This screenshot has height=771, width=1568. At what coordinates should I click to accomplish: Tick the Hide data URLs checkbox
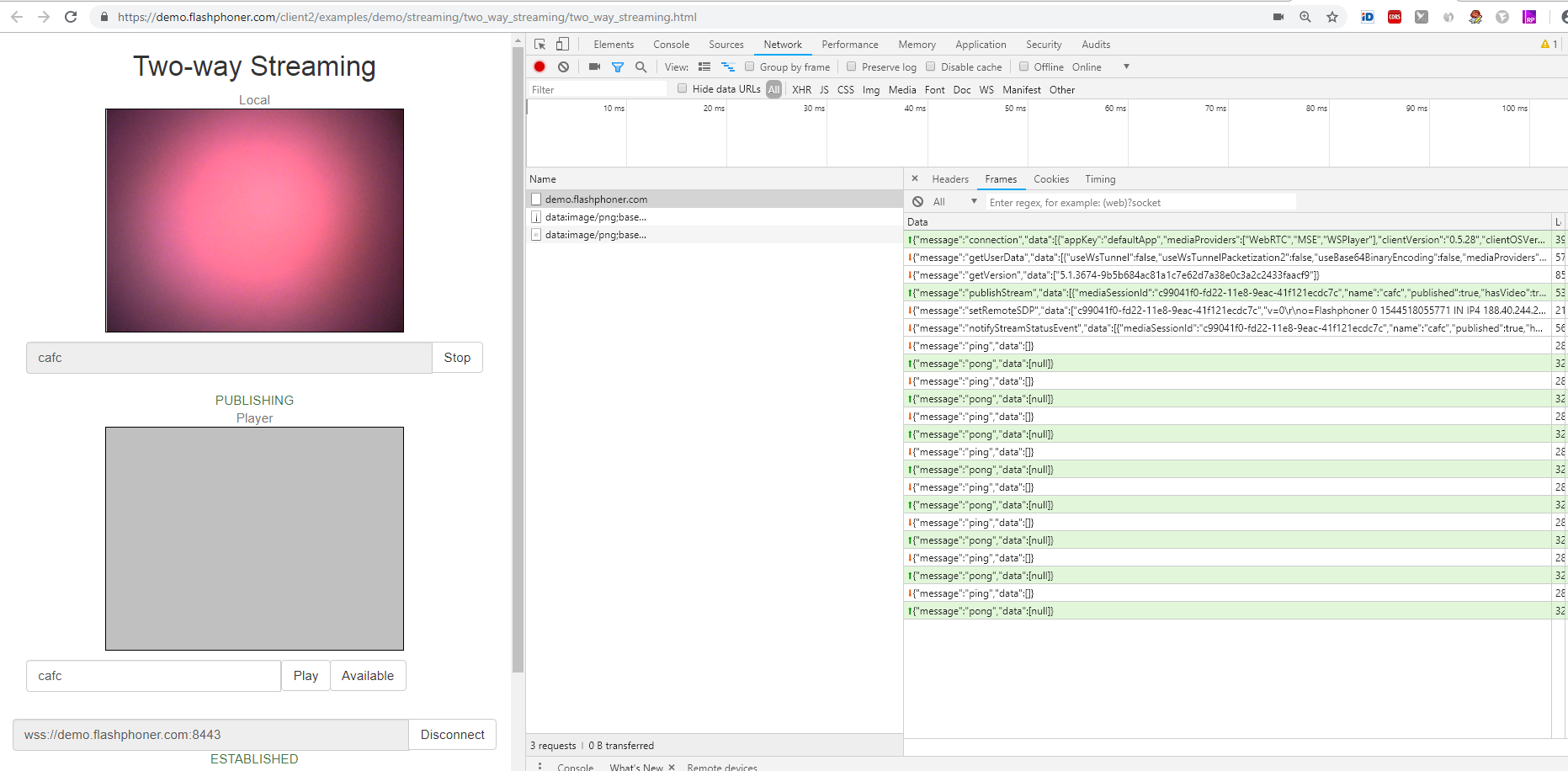click(x=683, y=88)
